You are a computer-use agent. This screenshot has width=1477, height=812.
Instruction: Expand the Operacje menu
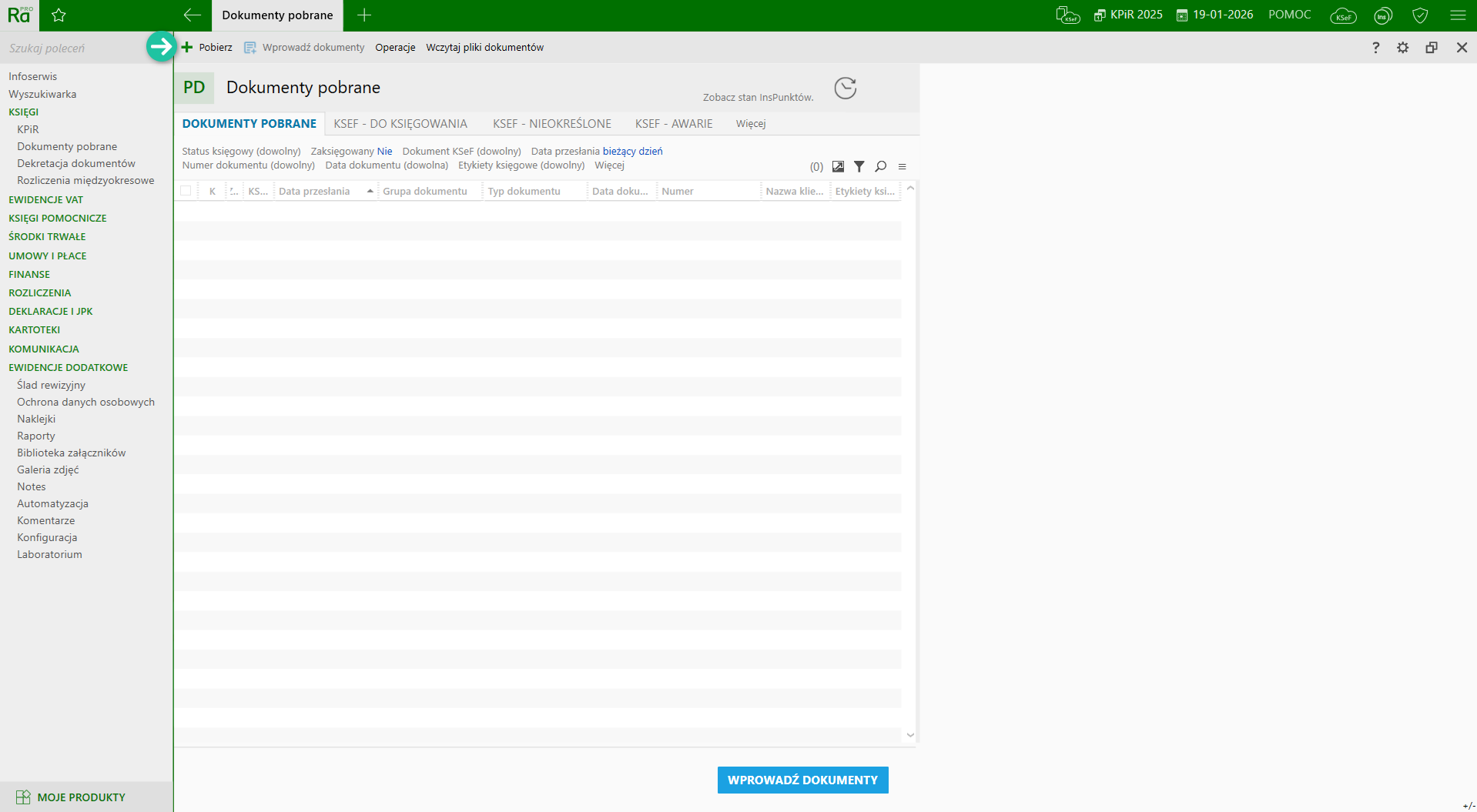pos(395,48)
